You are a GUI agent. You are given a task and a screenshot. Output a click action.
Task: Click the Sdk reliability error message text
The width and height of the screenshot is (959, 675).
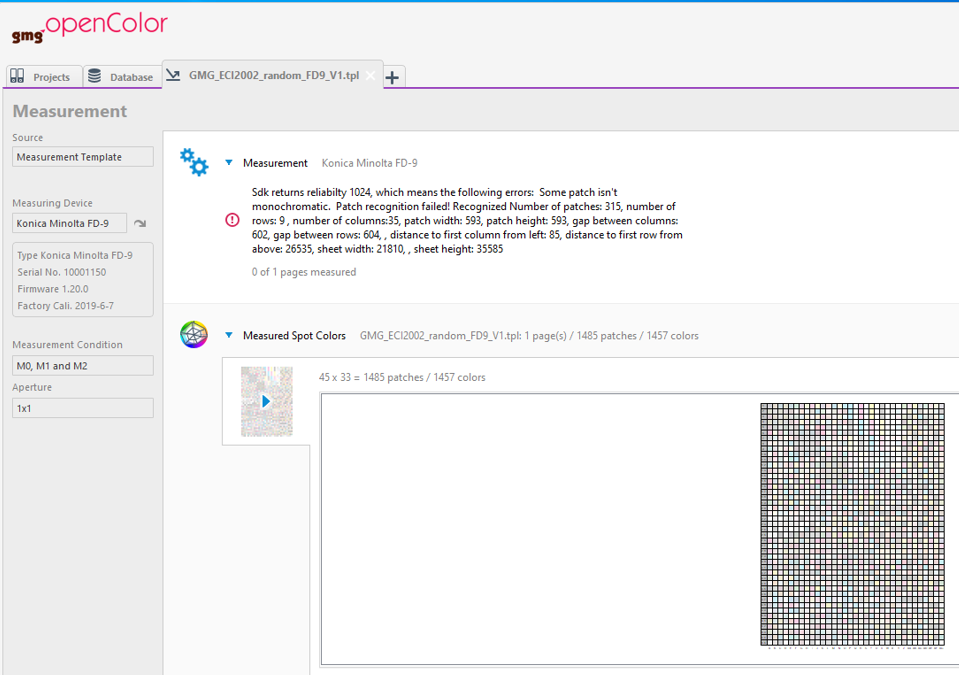coord(467,220)
